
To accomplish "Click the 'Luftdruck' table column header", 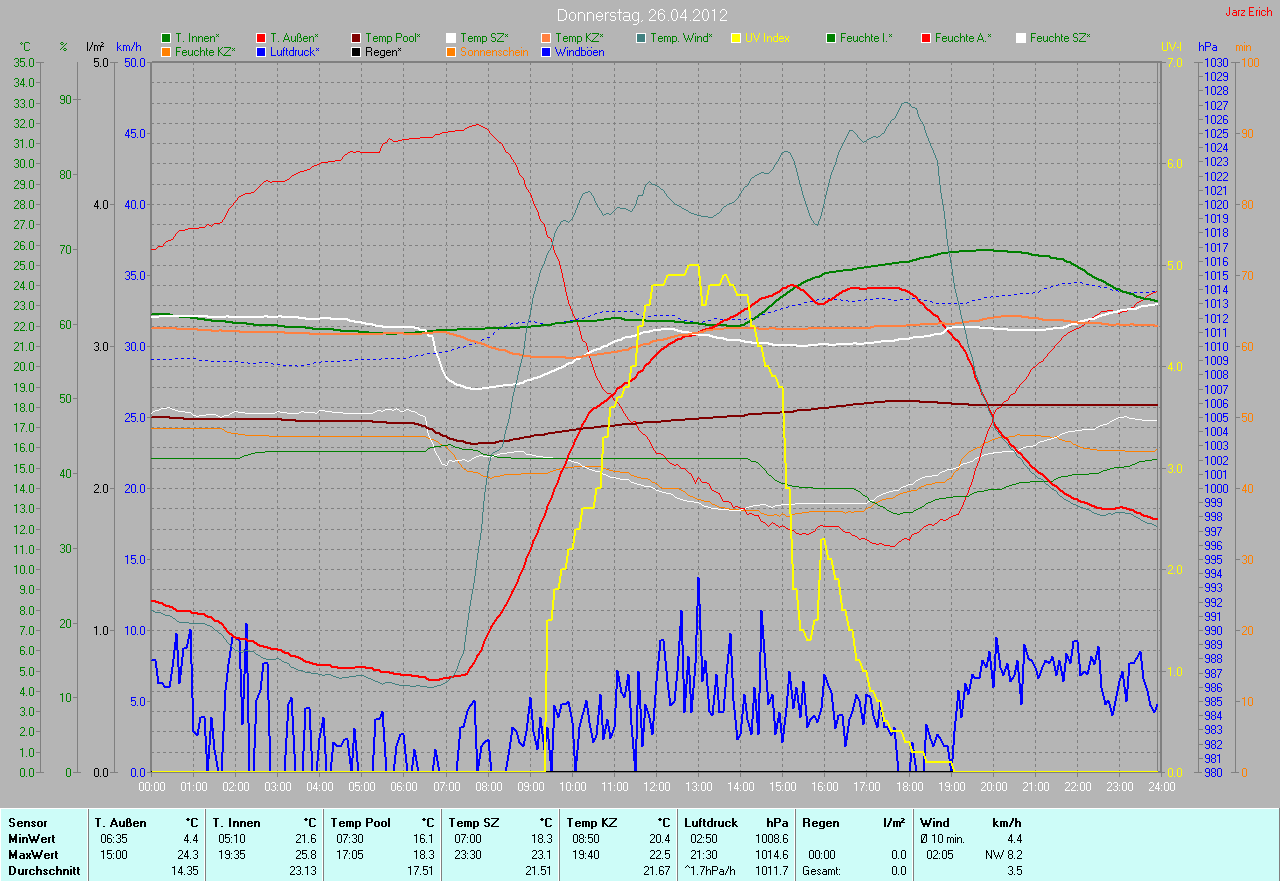I will 710,823.
